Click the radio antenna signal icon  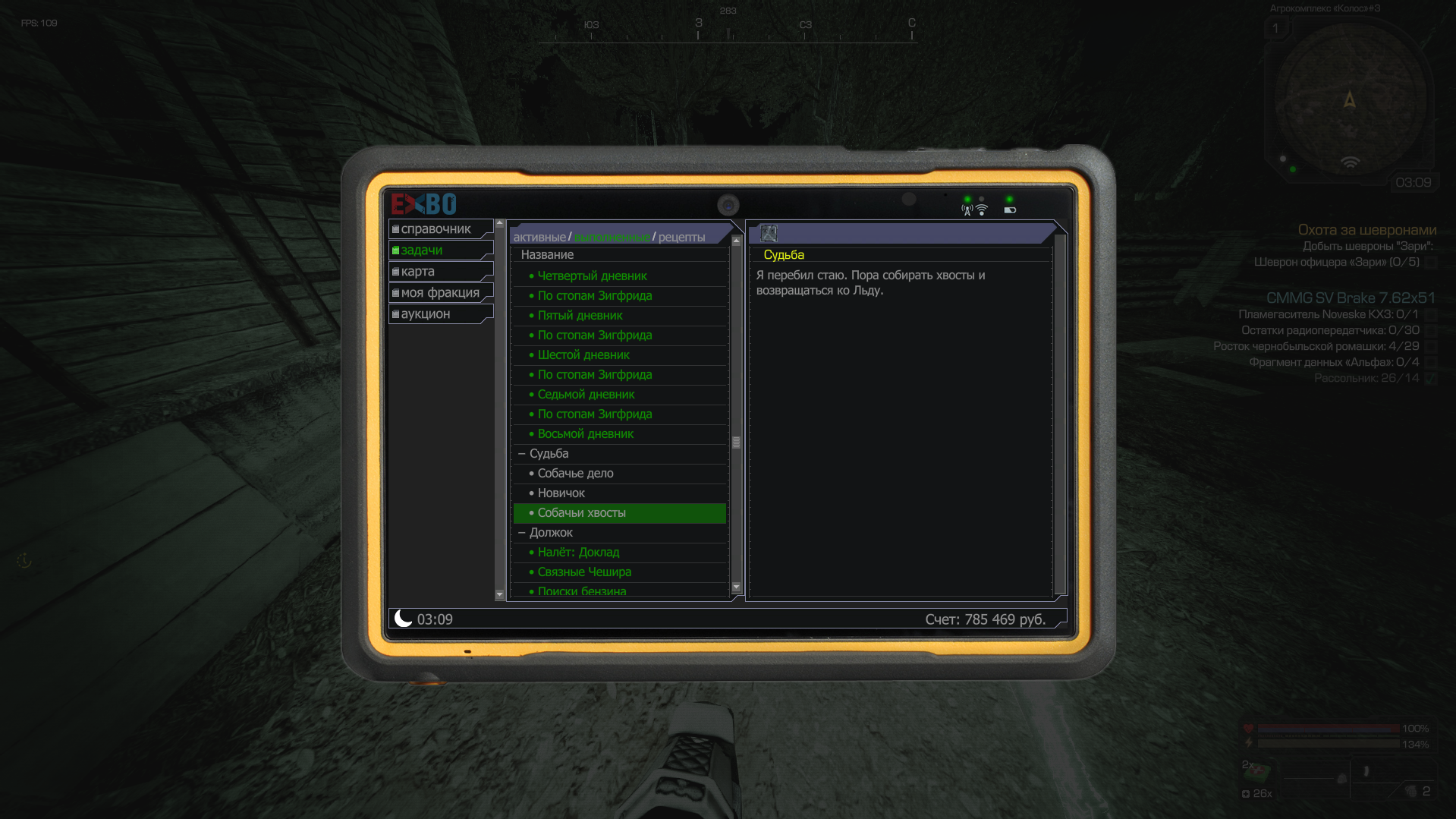967,210
